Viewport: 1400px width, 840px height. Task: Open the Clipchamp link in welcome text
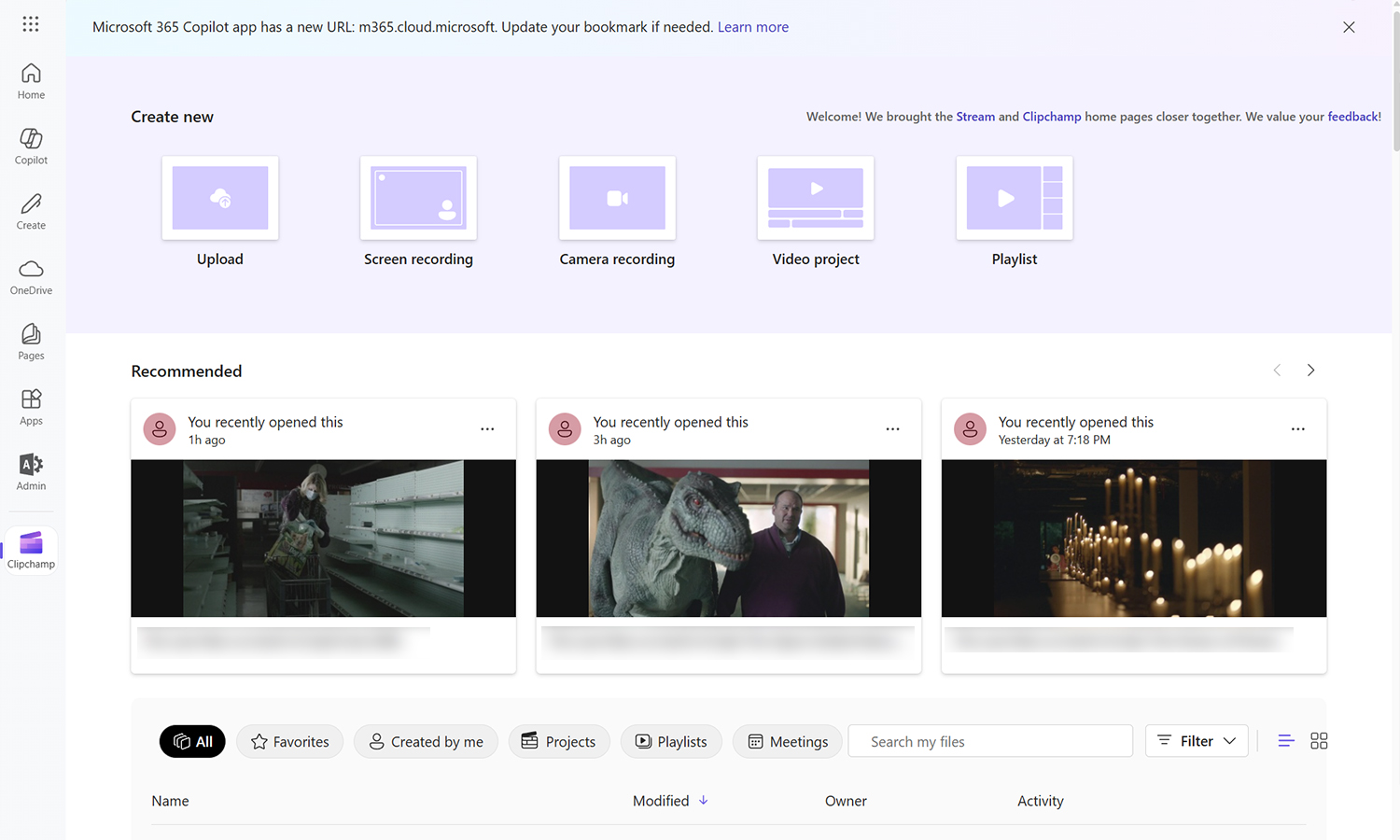[x=1052, y=117]
